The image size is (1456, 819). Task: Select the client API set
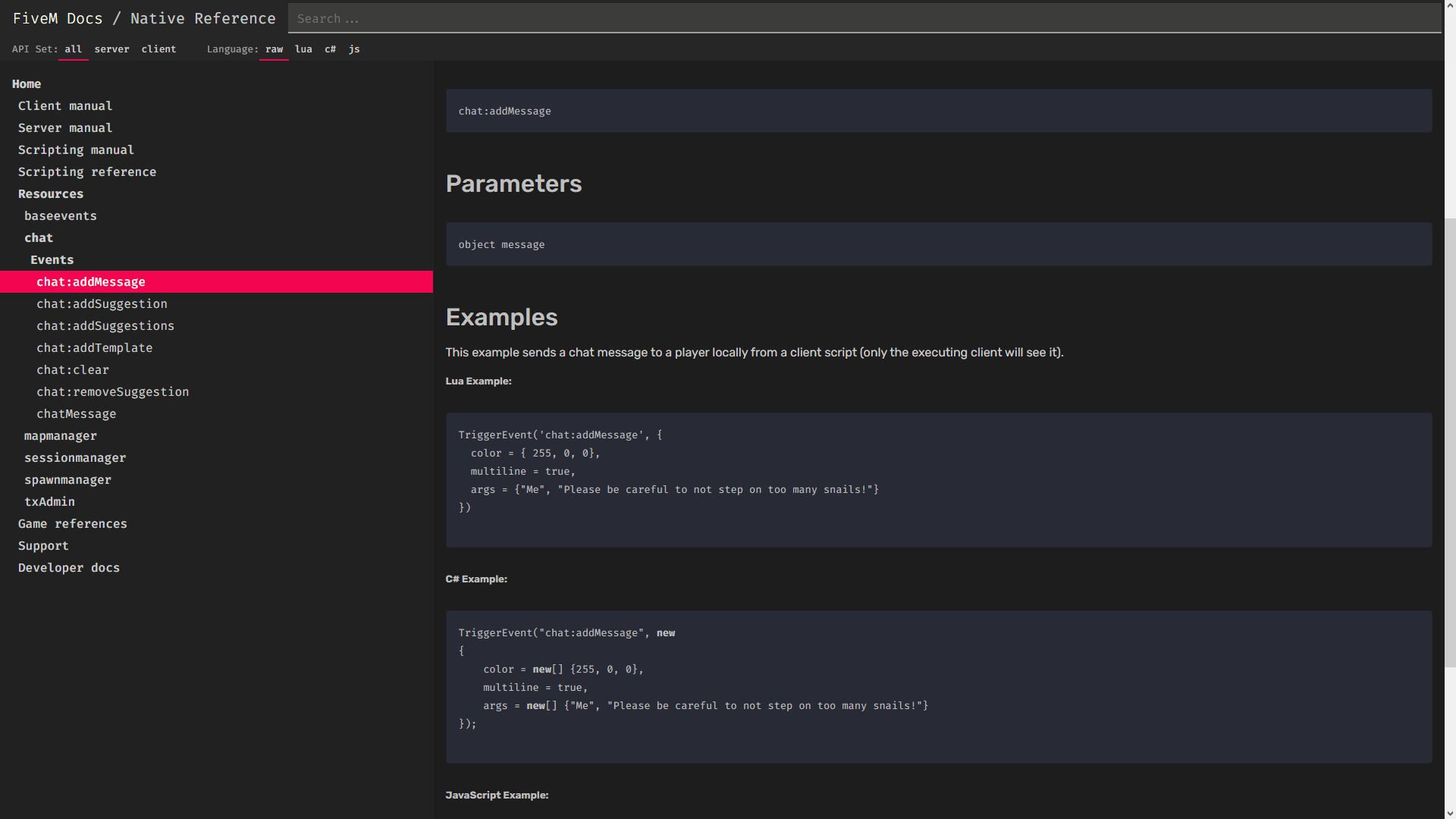158,49
